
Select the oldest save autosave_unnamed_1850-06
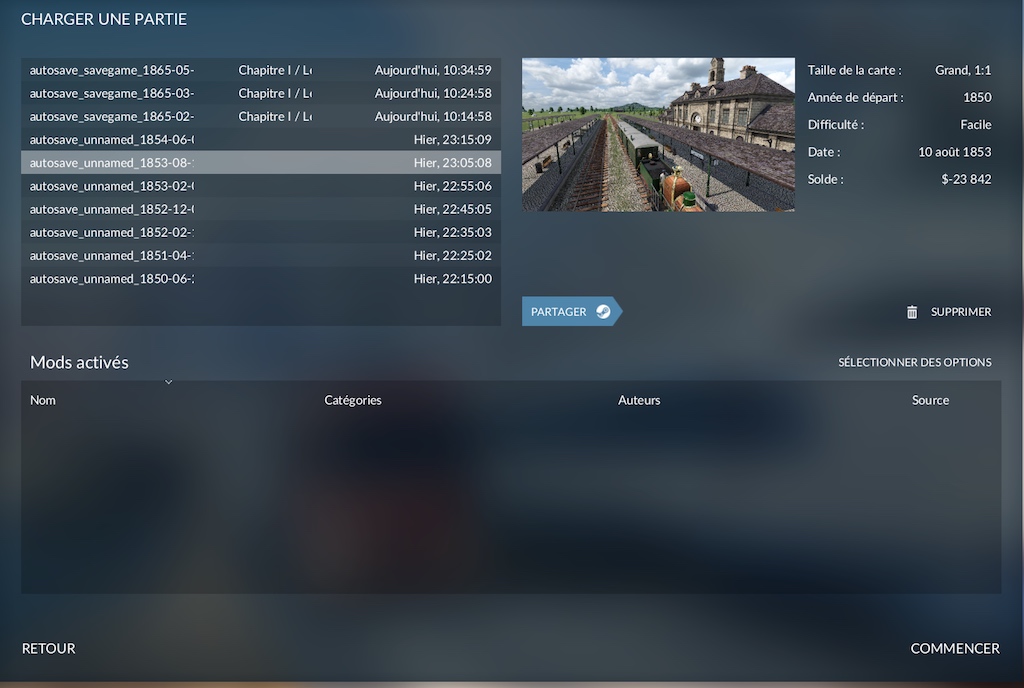pyautogui.click(x=261, y=279)
